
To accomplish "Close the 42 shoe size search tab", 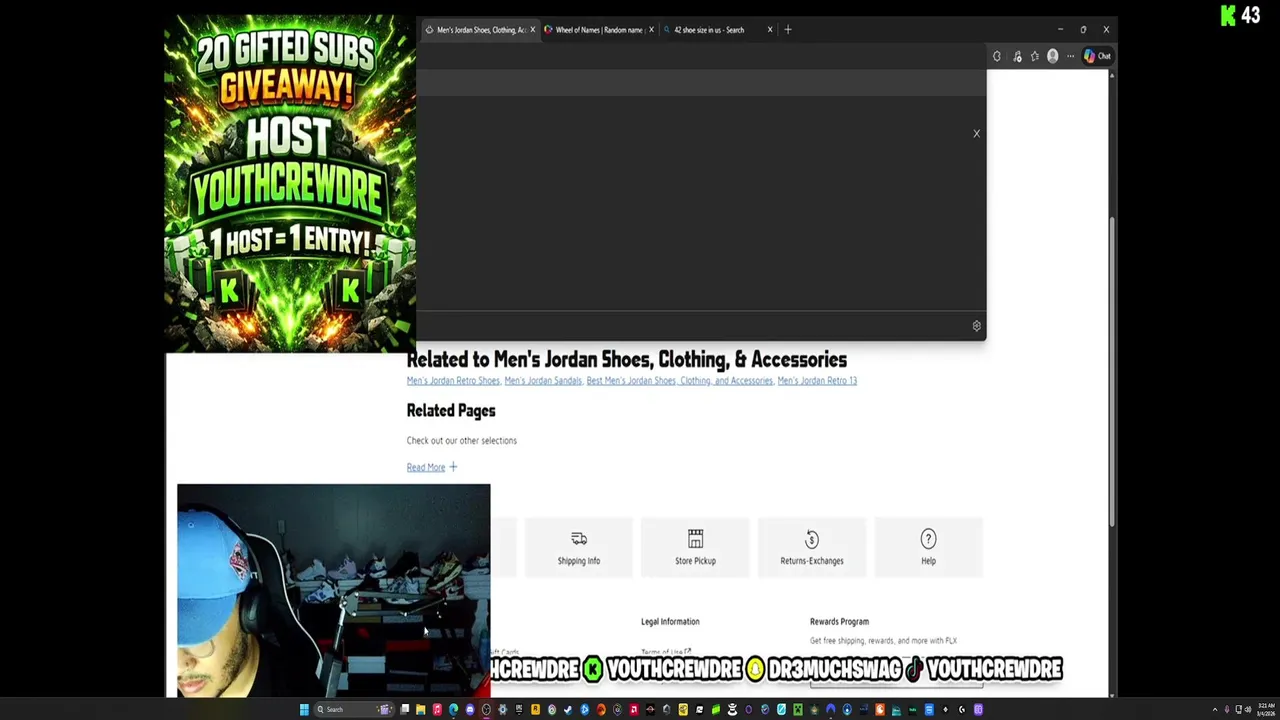I will pyautogui.click(x=769, y=30).
